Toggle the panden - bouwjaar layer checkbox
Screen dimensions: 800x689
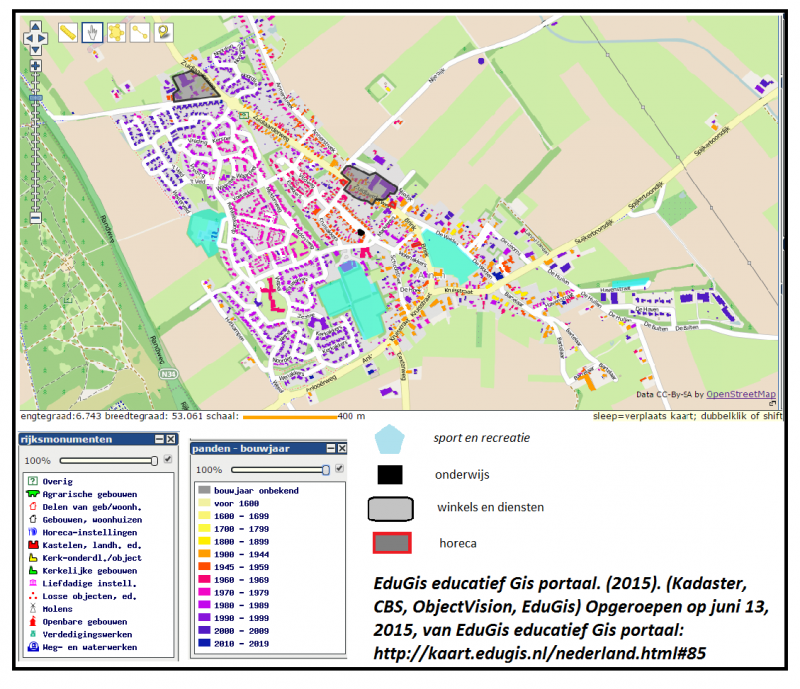(x=340, y=469)
